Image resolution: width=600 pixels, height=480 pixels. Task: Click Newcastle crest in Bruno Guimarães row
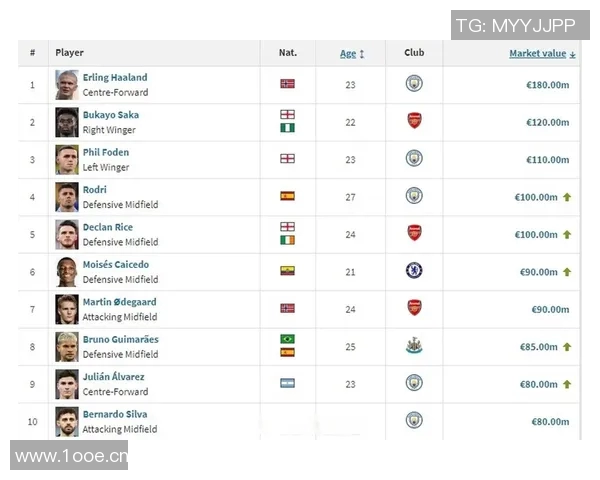tap(414, 346)
